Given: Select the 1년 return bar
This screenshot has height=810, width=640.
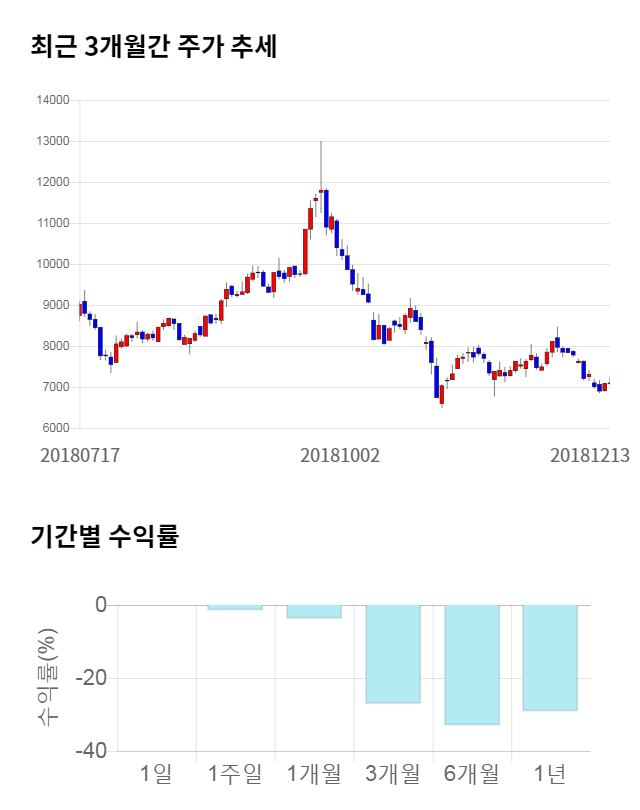Looking at the screenshot, I should pyautogui.click(x=550, y=657).
